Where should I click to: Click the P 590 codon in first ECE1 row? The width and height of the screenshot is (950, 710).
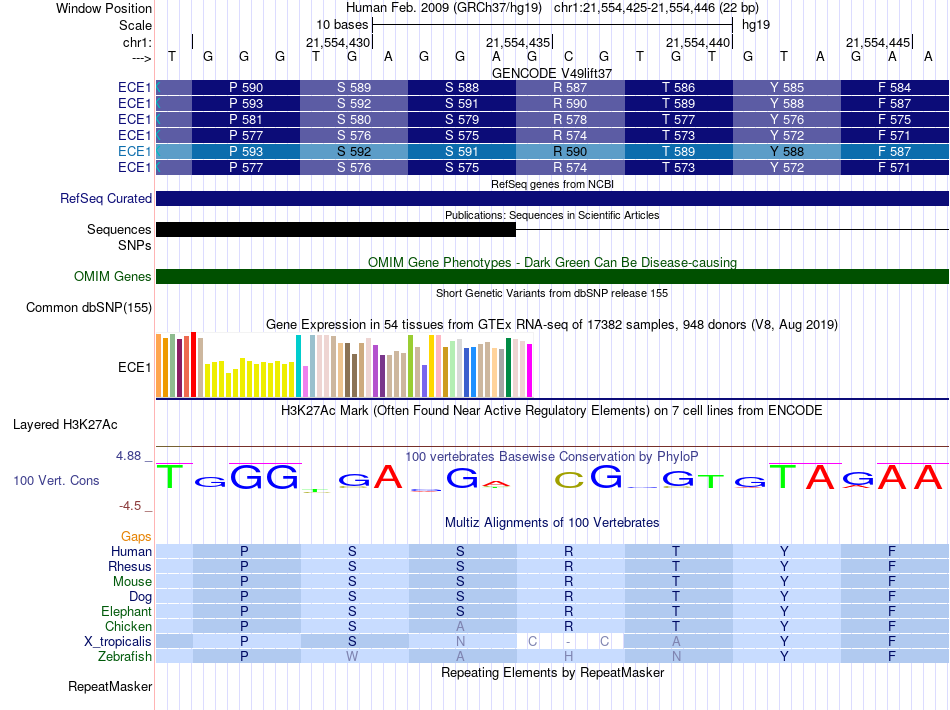[x=246, y=87]
